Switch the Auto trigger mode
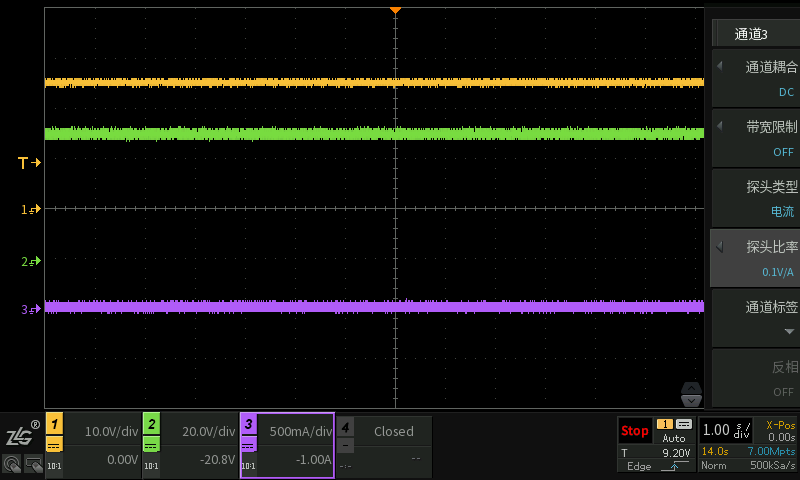The height and width of the screenshot is (480, 800). point(673,438)
